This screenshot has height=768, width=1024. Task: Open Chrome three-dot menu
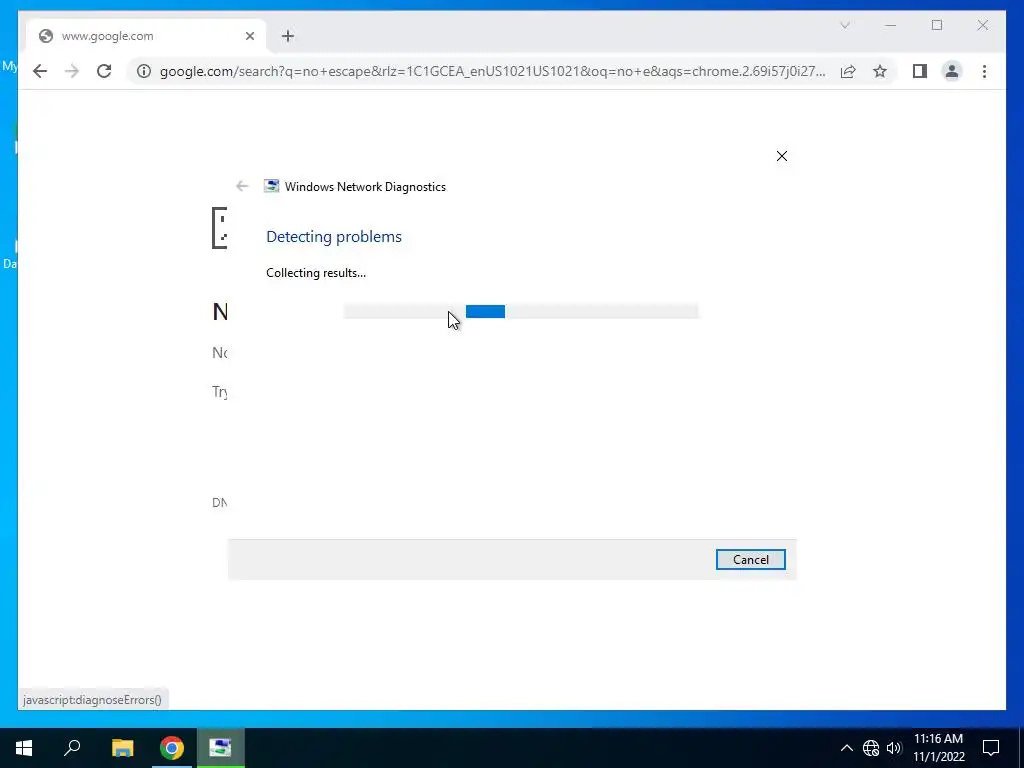[984, 71]
